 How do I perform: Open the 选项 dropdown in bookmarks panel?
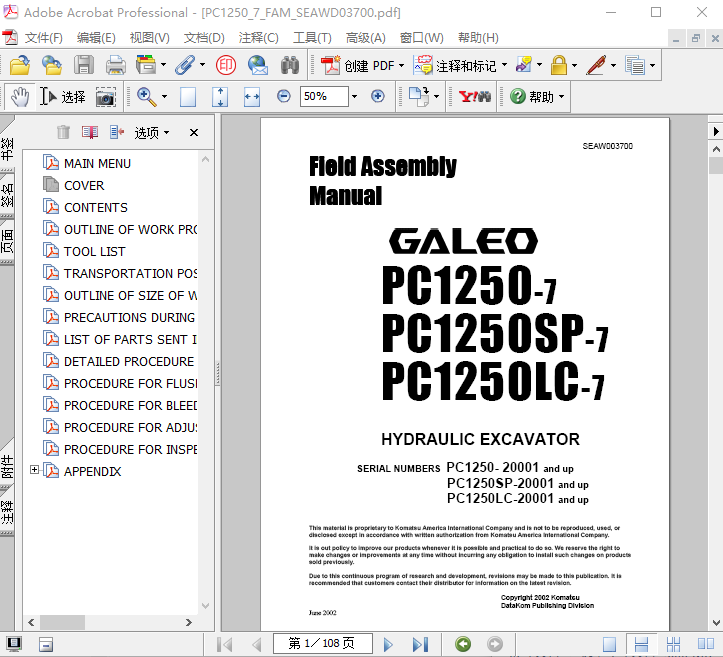click(x=152, y=133)
